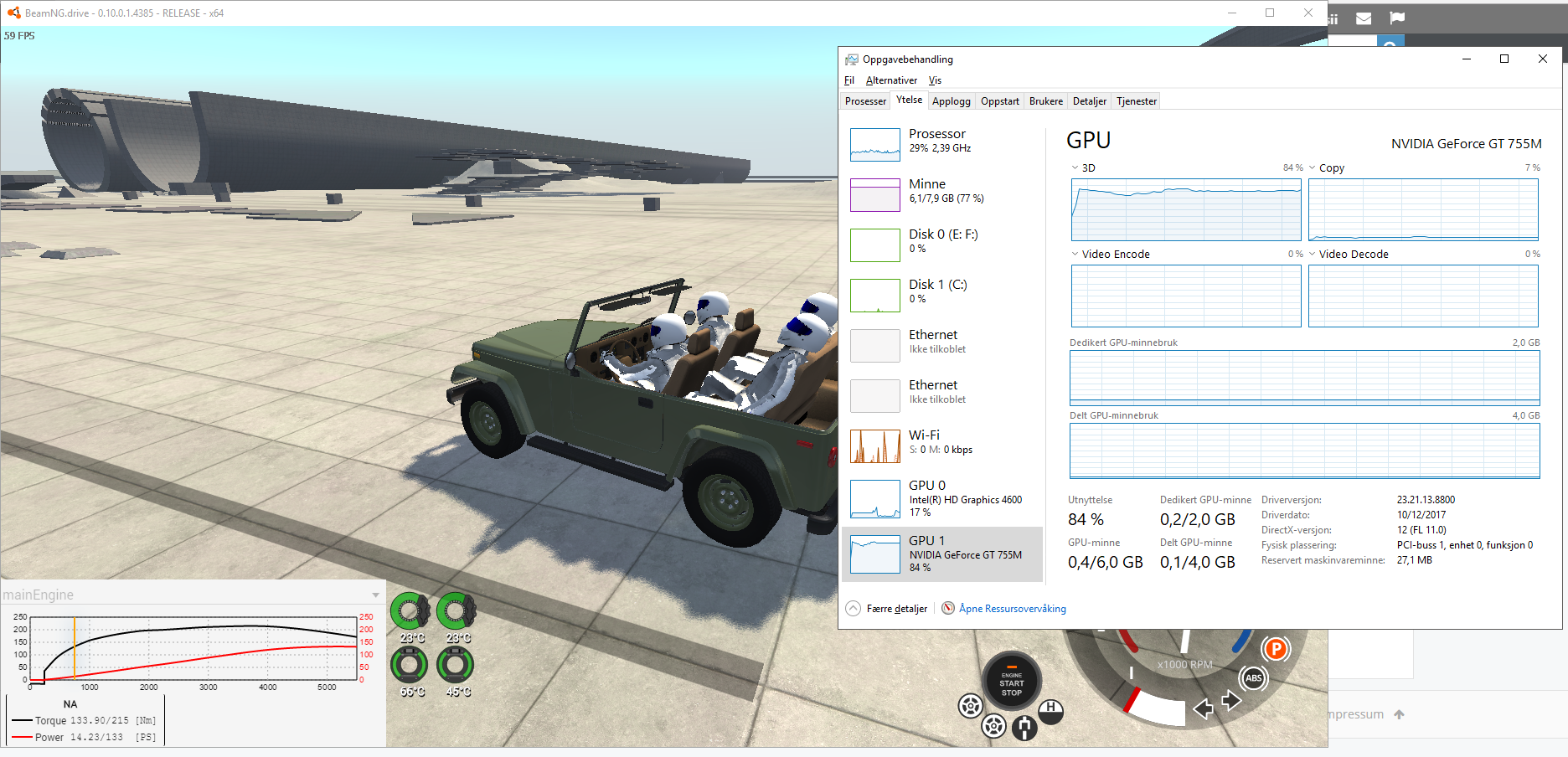This screenshot has width=1568, height=757.
Task: Click the 0,2/2,0 GB dedicated memory value
Action: pyautogui.click(x=1197, y=519)
